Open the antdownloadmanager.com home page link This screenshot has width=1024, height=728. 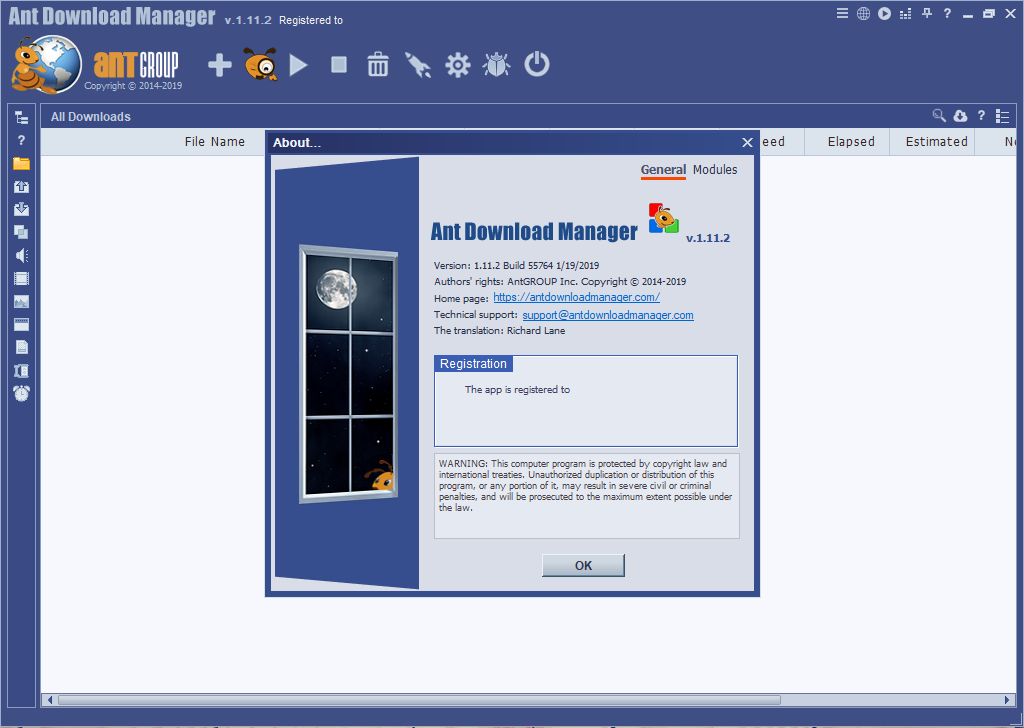pos(577,297)
